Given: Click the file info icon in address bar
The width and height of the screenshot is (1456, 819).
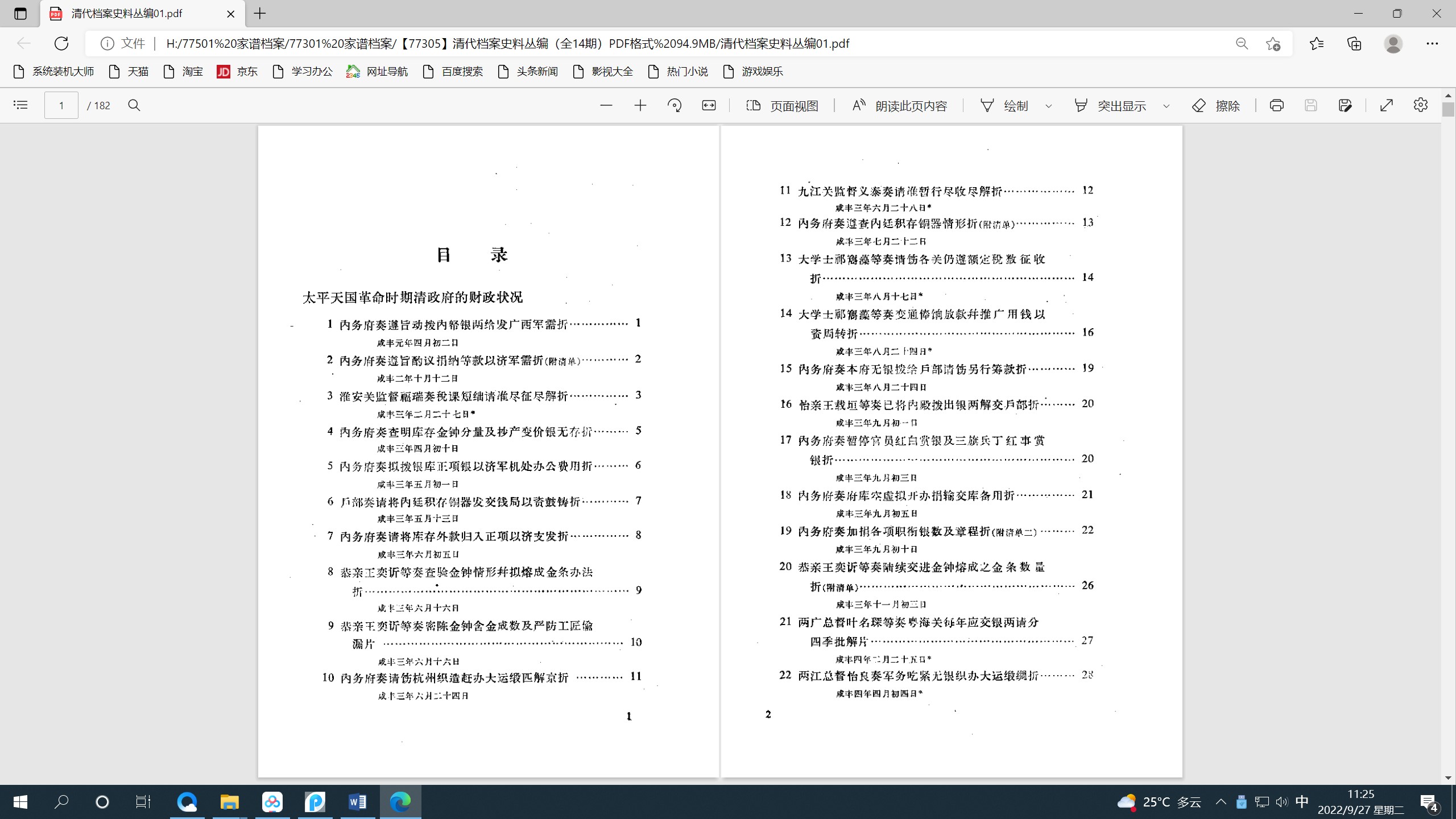Looking at the screenshot, I should [x=107, y=43].
